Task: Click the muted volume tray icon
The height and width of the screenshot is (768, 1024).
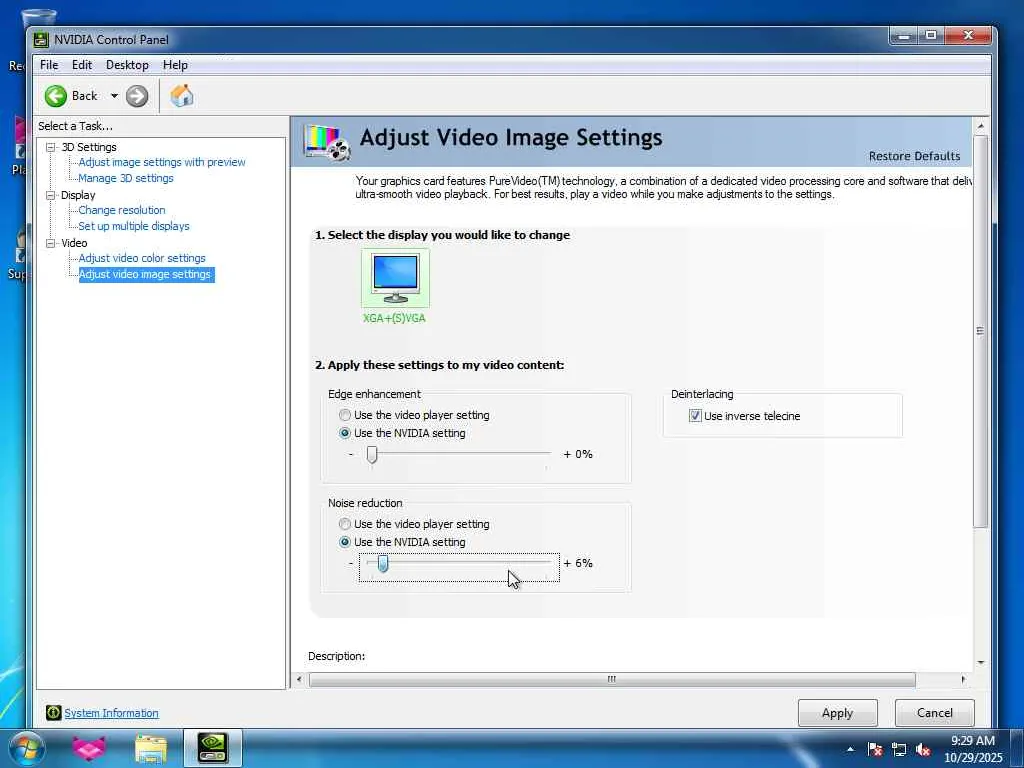Action: [923, 750]
